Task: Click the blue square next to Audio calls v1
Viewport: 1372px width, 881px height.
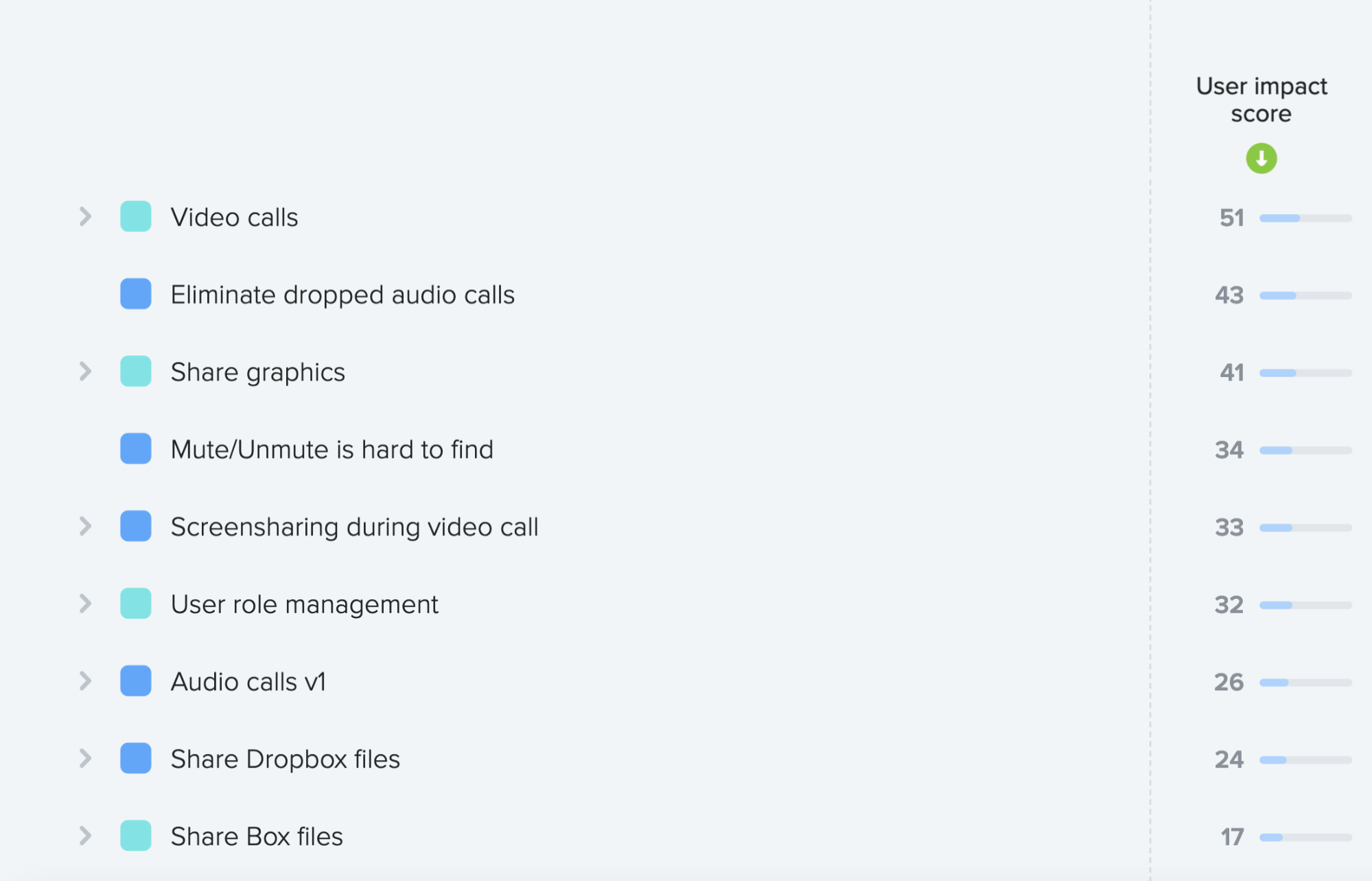Action: tap(136, 681)
